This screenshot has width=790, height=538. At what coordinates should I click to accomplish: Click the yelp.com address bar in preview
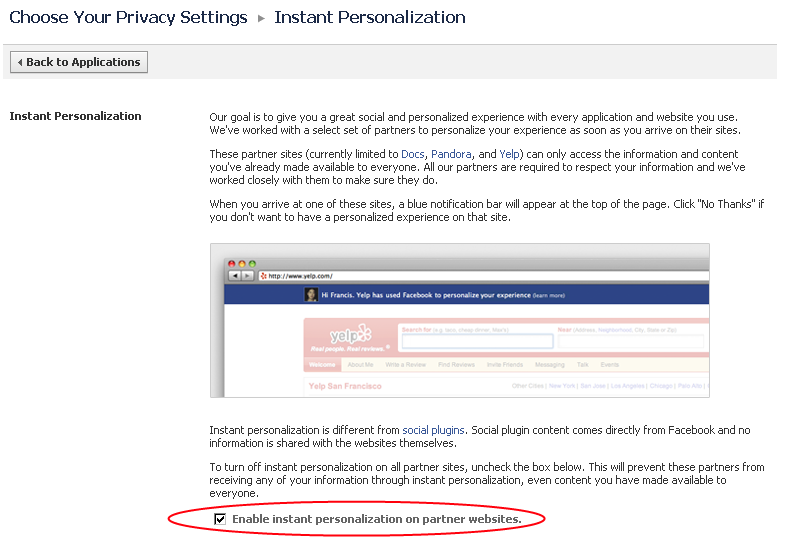[x=484, y=276]
